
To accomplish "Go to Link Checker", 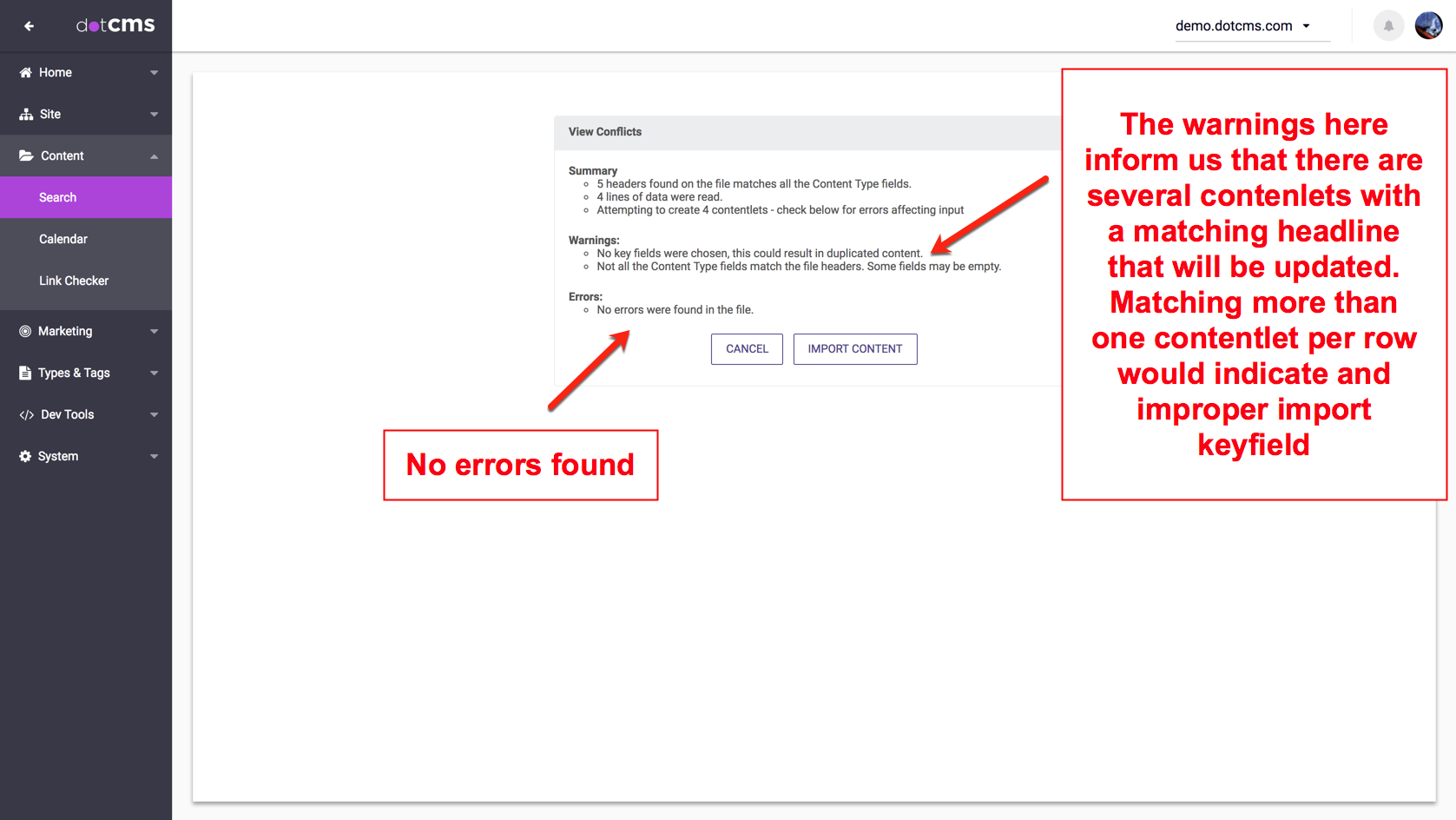I will pyautogui.click(x=74, y=281).
